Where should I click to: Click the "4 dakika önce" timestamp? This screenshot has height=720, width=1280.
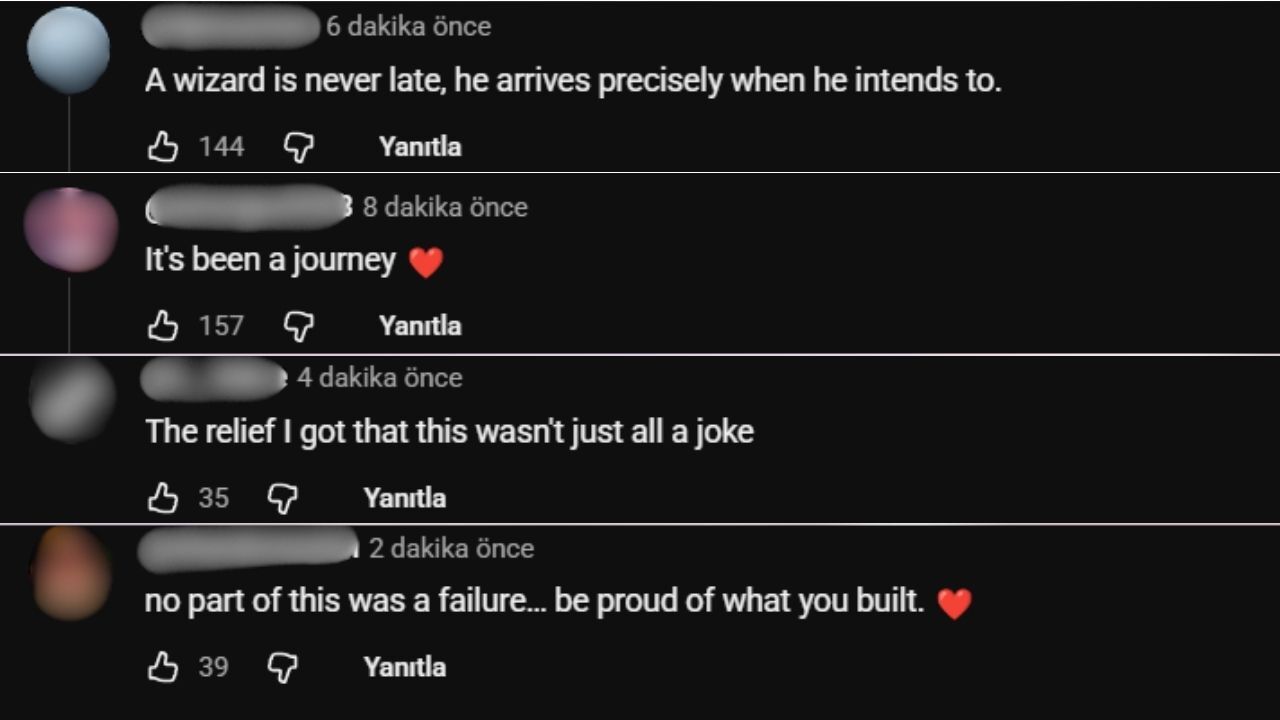(x=379, y=378)
